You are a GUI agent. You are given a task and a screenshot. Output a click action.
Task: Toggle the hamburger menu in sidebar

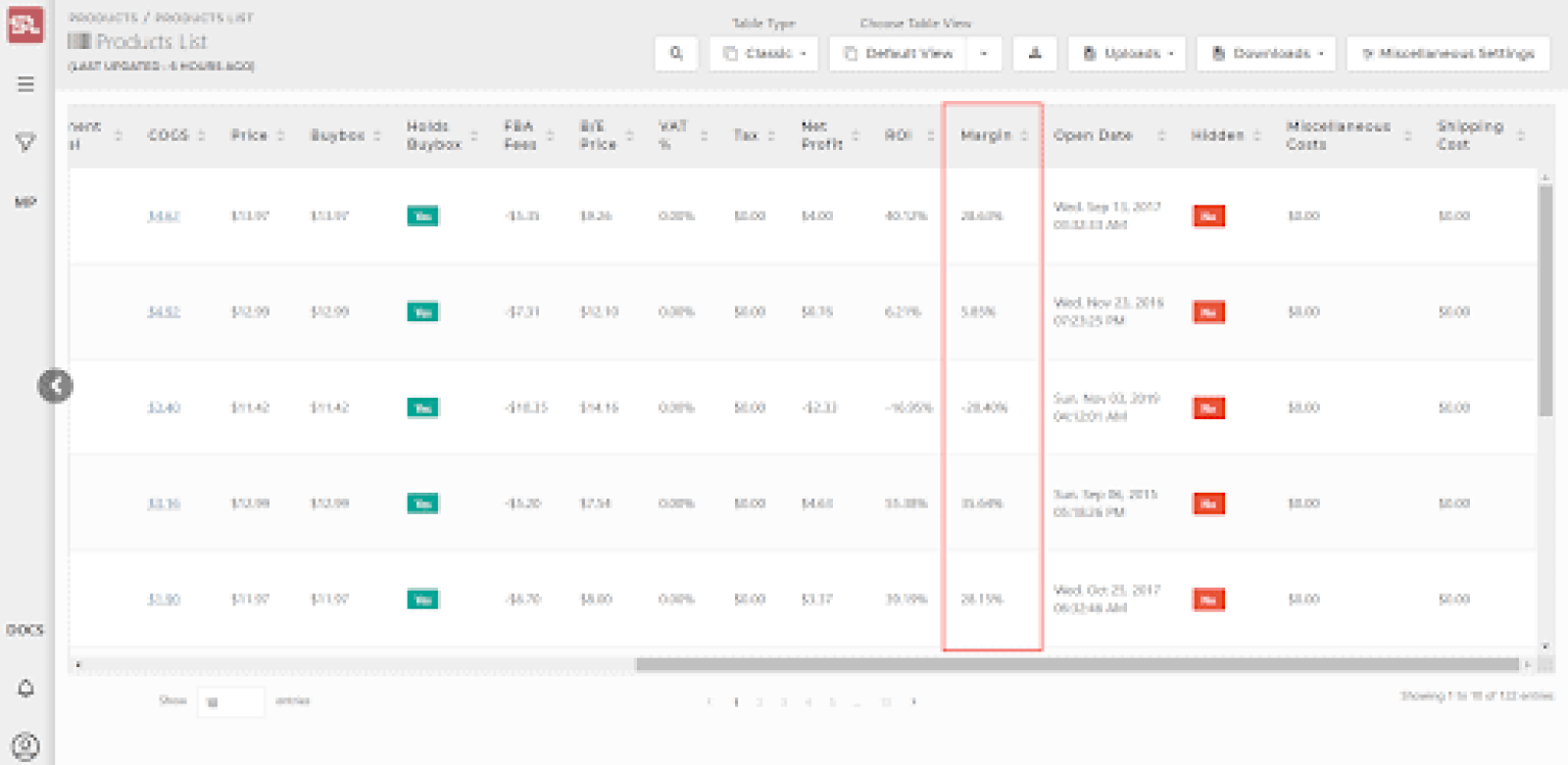click(26, 84)
